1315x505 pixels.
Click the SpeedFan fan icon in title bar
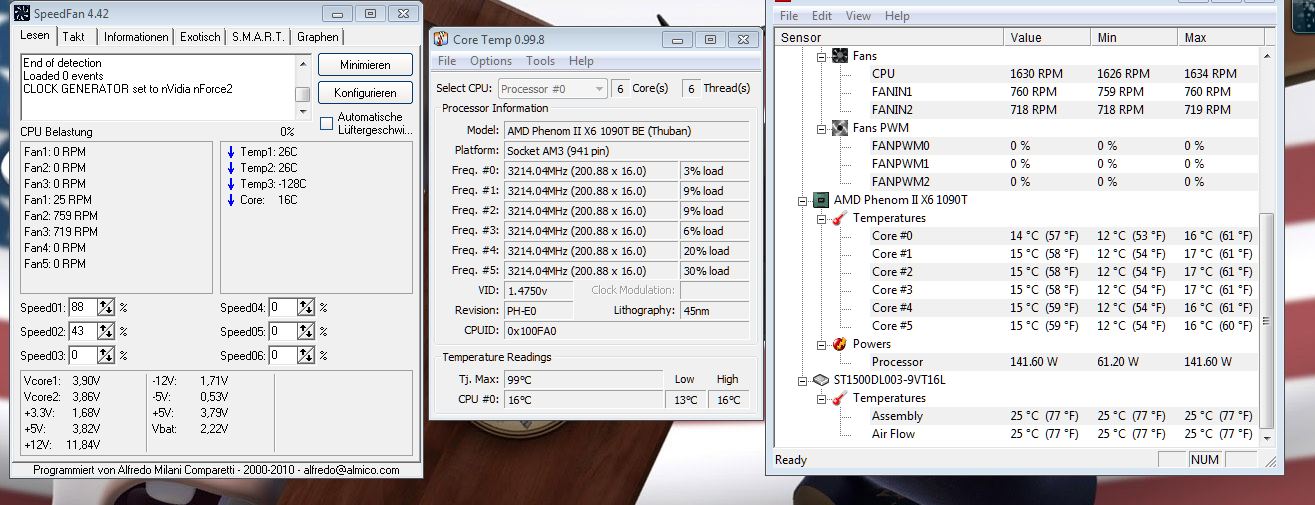22,14
